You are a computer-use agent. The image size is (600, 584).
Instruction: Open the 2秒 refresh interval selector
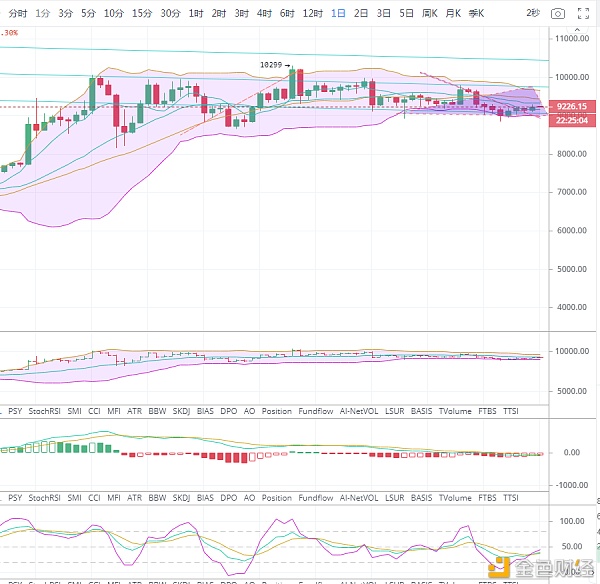pyautogui.click(x=533, y=13)
